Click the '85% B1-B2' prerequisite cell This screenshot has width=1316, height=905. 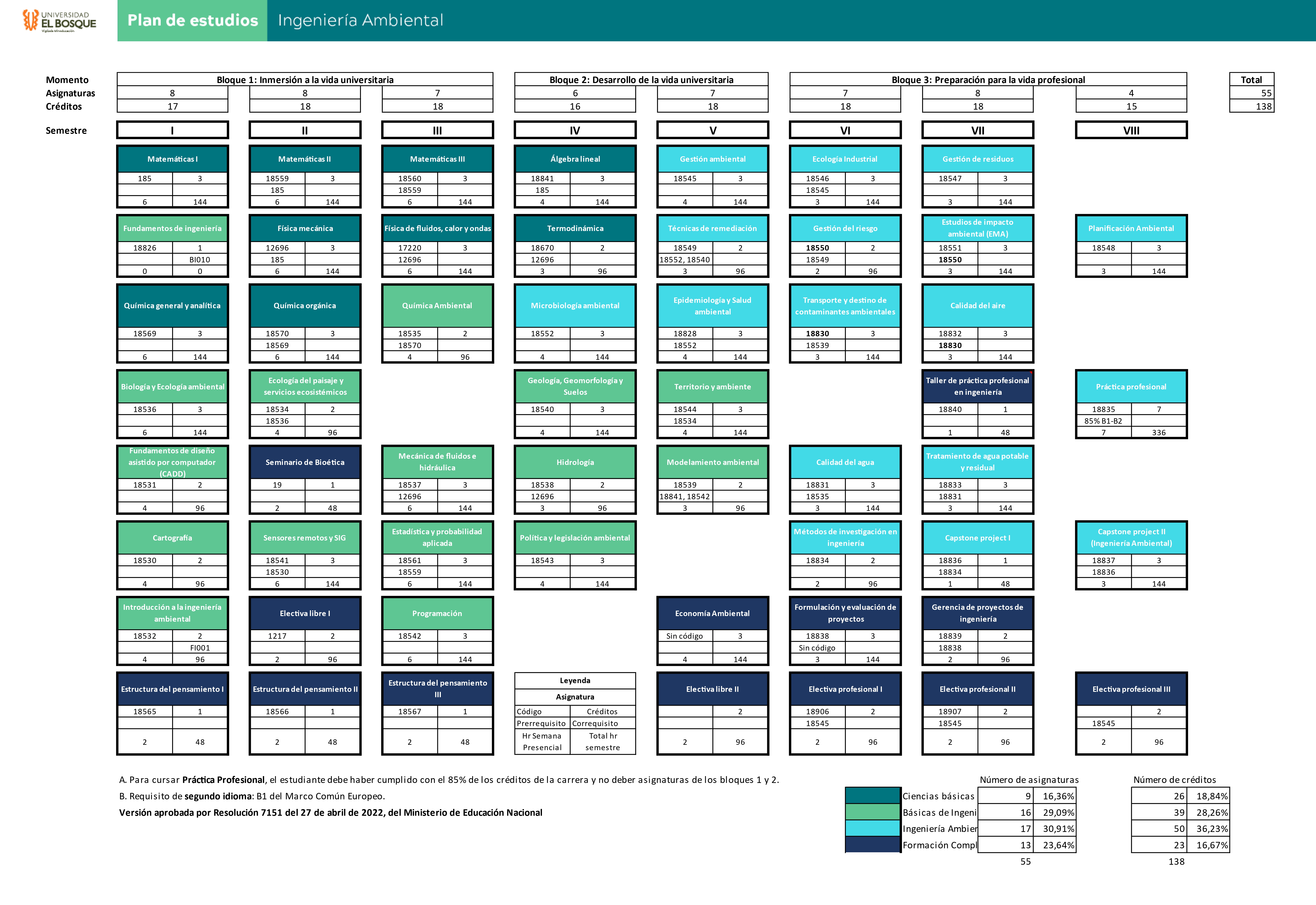click(1103, 421)
